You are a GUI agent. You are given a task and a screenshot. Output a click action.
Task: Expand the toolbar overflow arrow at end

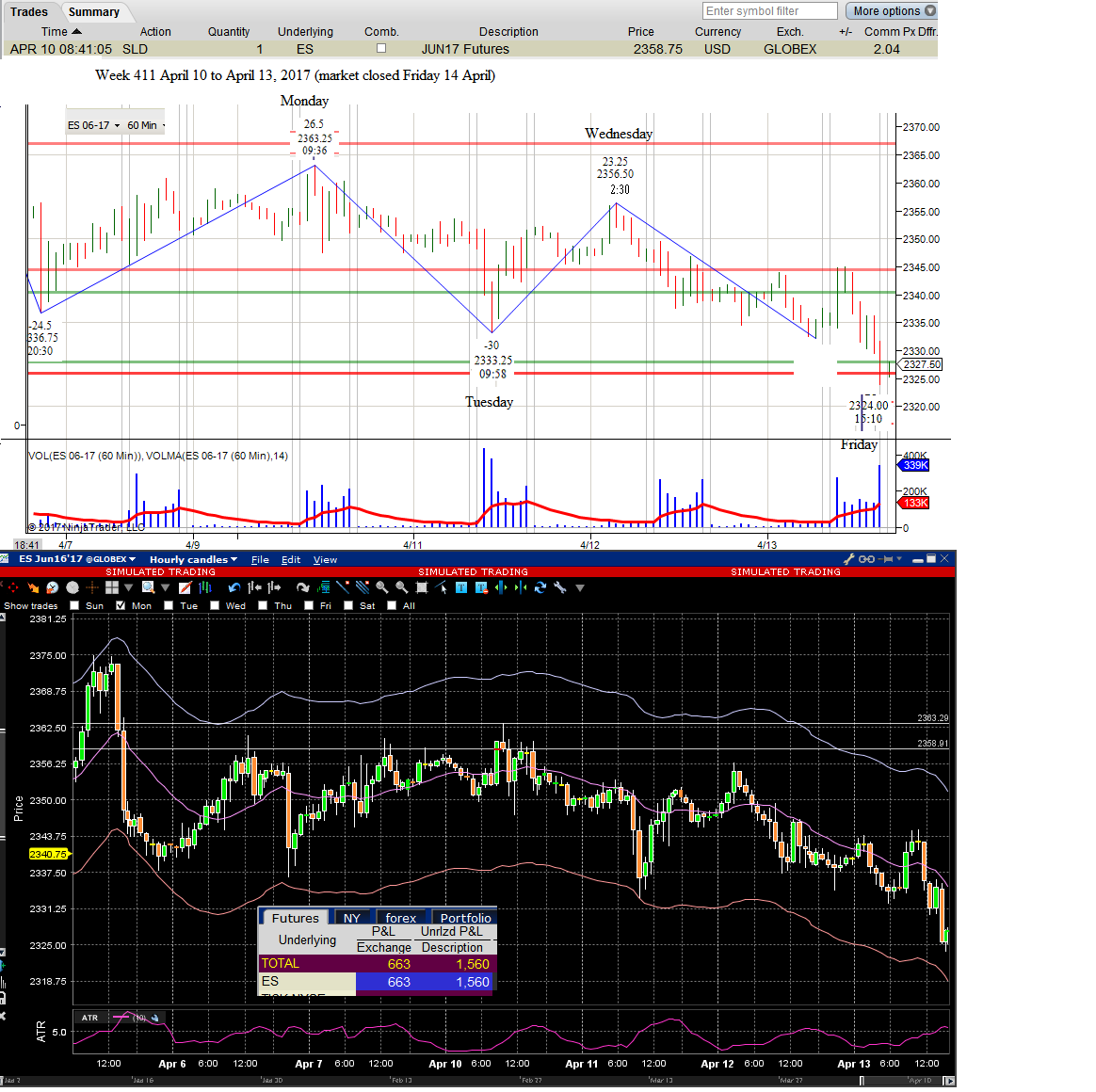579,587
